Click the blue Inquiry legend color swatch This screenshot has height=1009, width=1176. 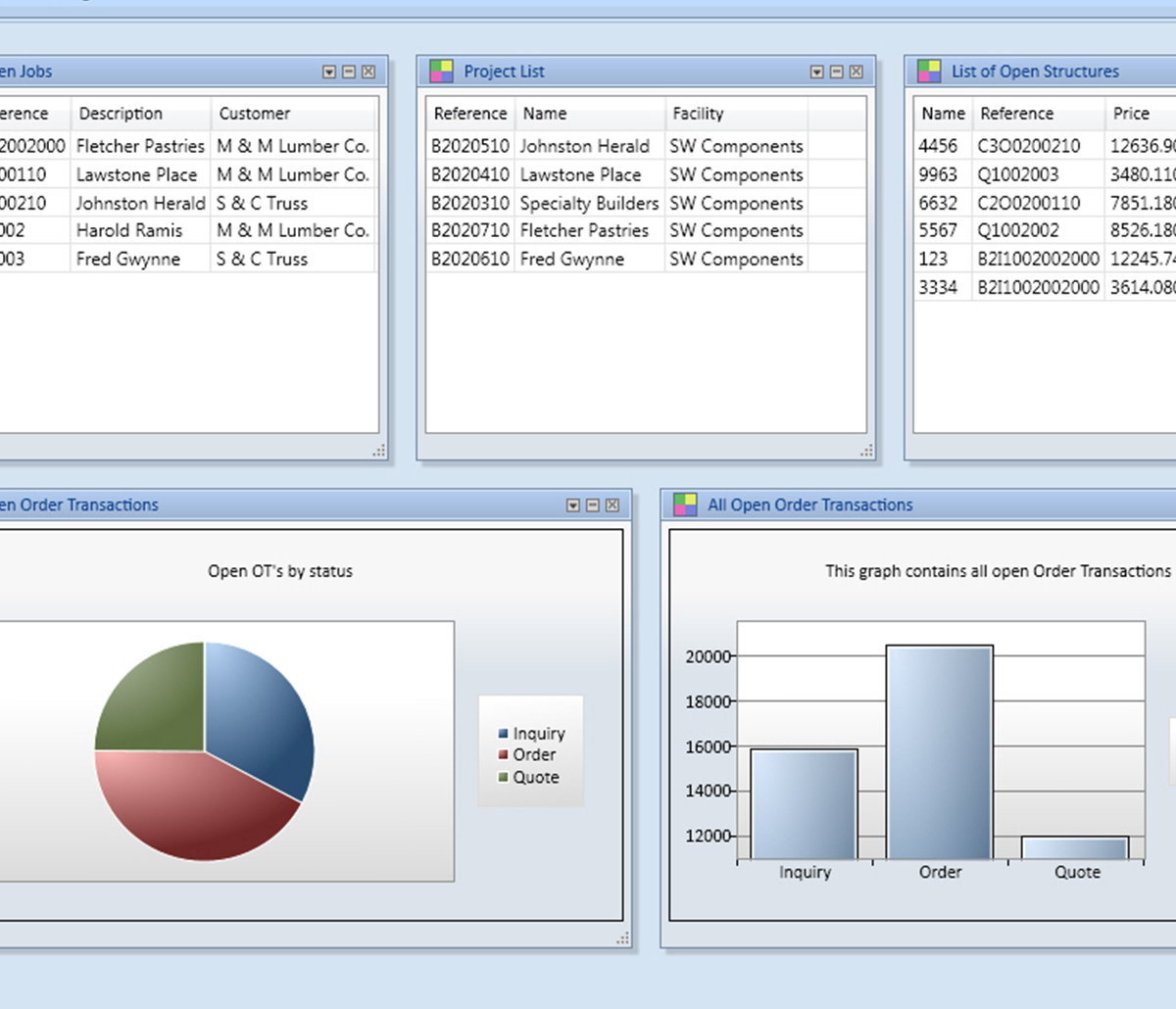tap(503, 733)
